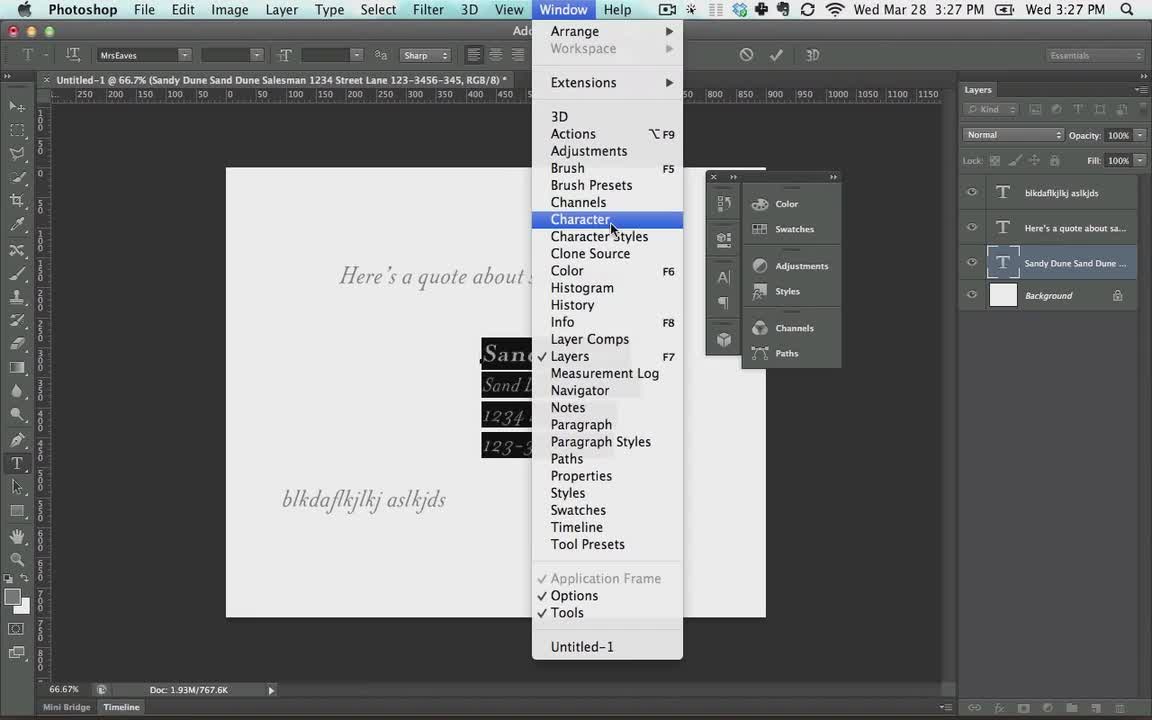This screenshot has height=720, width=1152.
Task: Open the History panel icon in dock
Action: click(724, 203)
